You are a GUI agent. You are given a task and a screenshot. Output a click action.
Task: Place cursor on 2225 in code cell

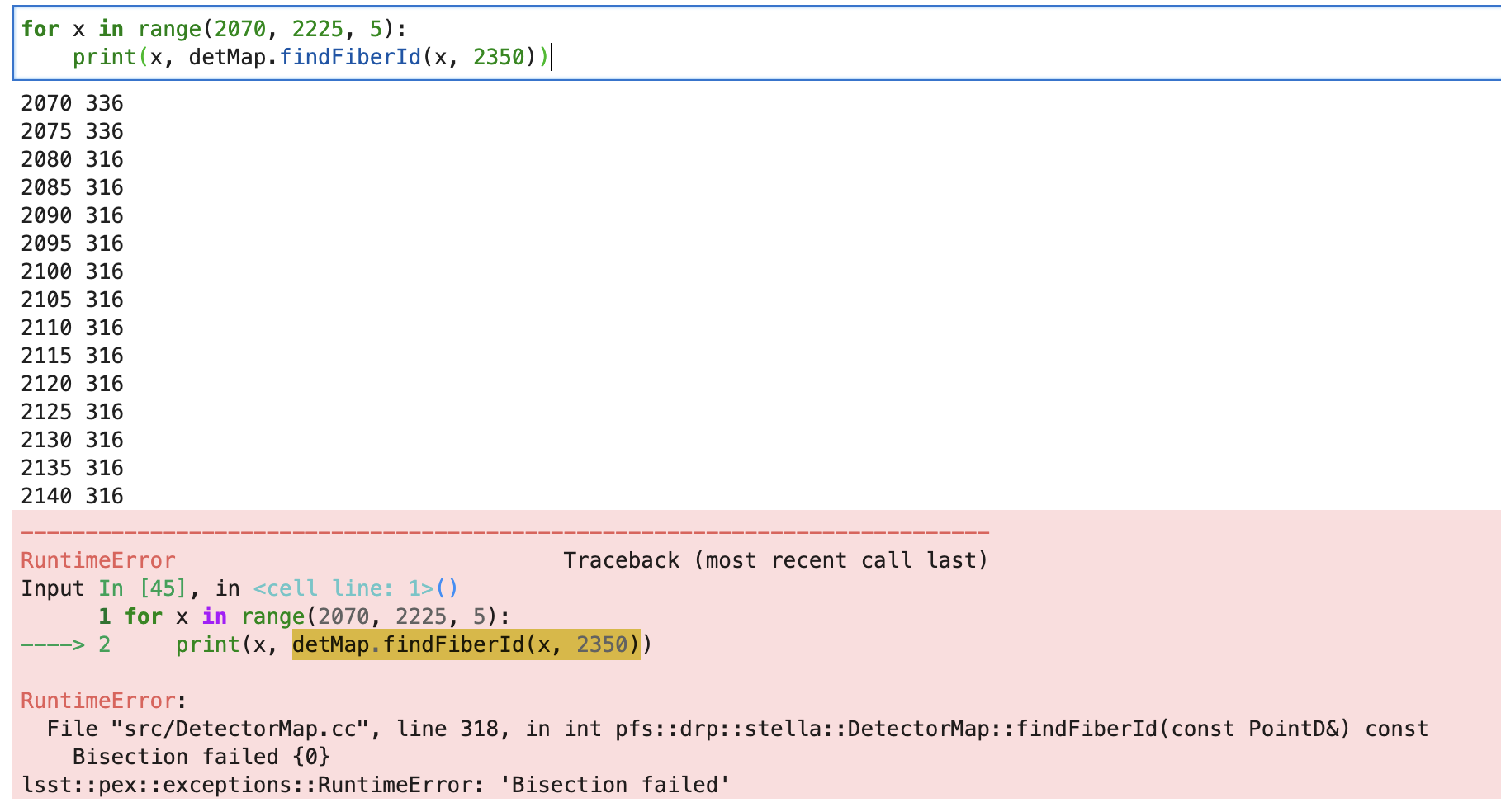317,30
